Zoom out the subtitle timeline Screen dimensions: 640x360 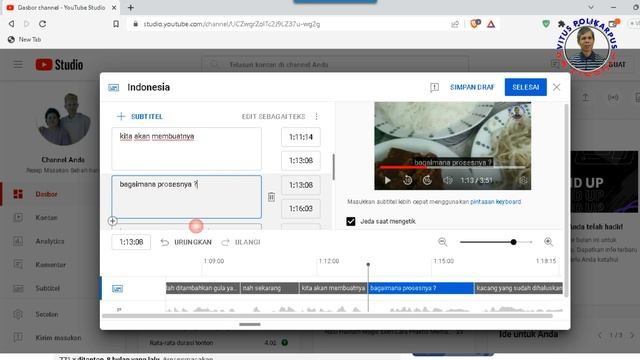point(442,242)
